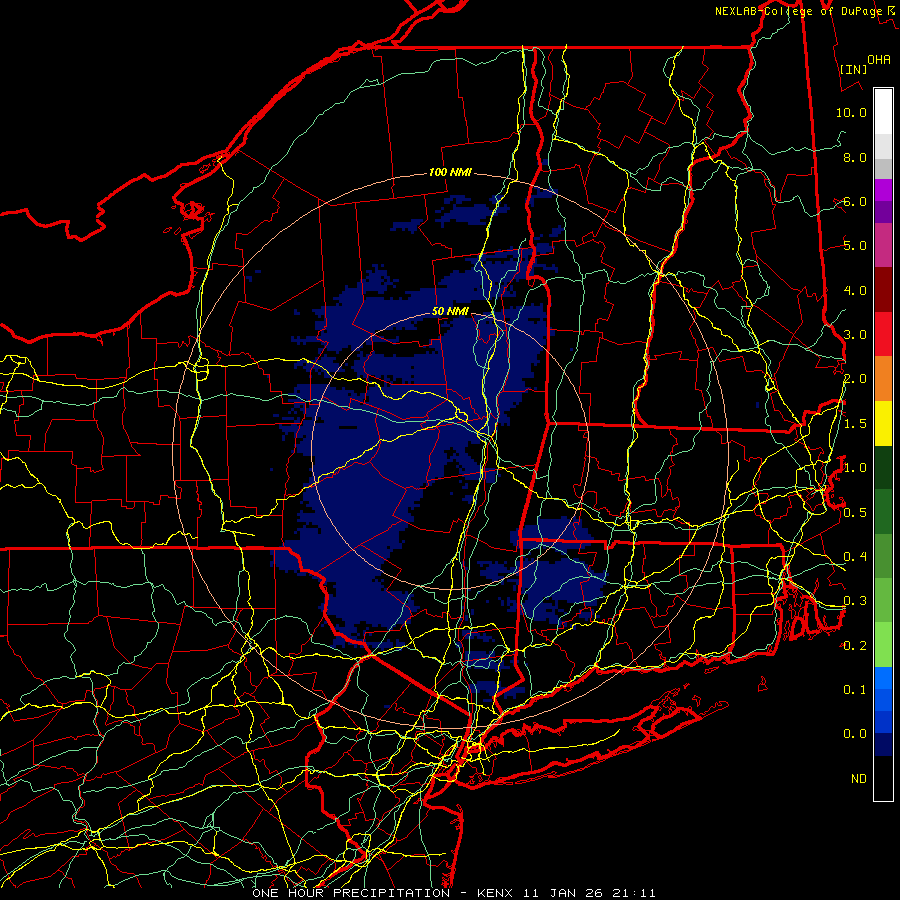Select the 5.0 legend value
The height and width of the screenshot is (900, 900).
pos(855,246)
